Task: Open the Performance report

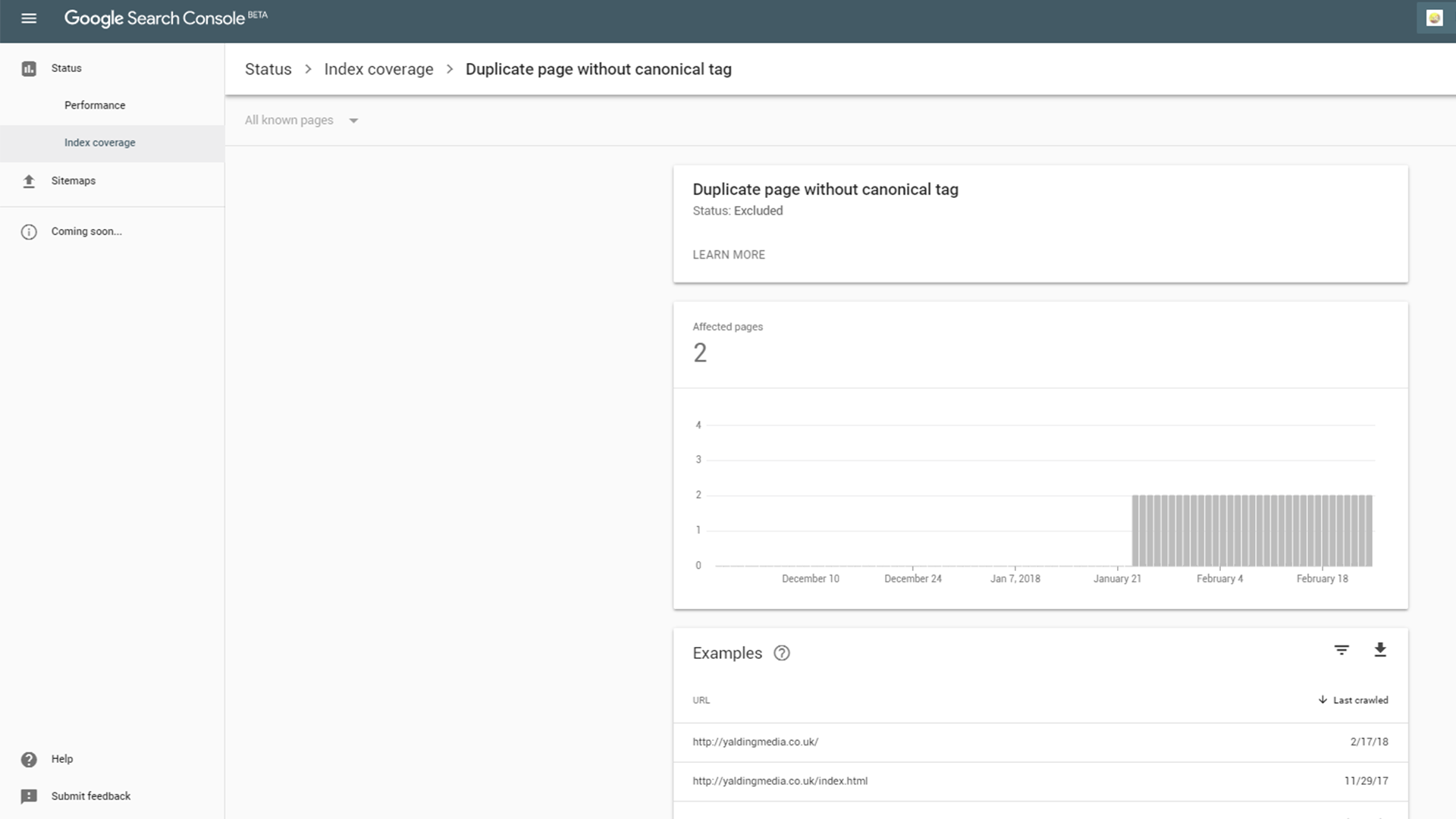Action: tap(95, 105)
